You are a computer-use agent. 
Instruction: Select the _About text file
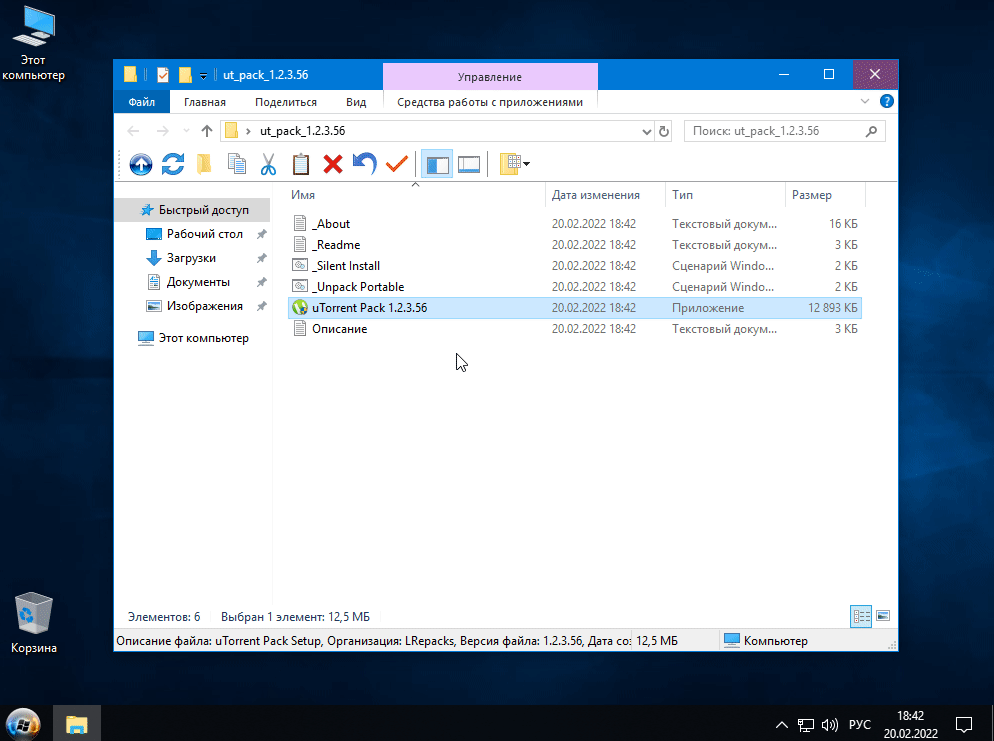(x=574, y=224)
